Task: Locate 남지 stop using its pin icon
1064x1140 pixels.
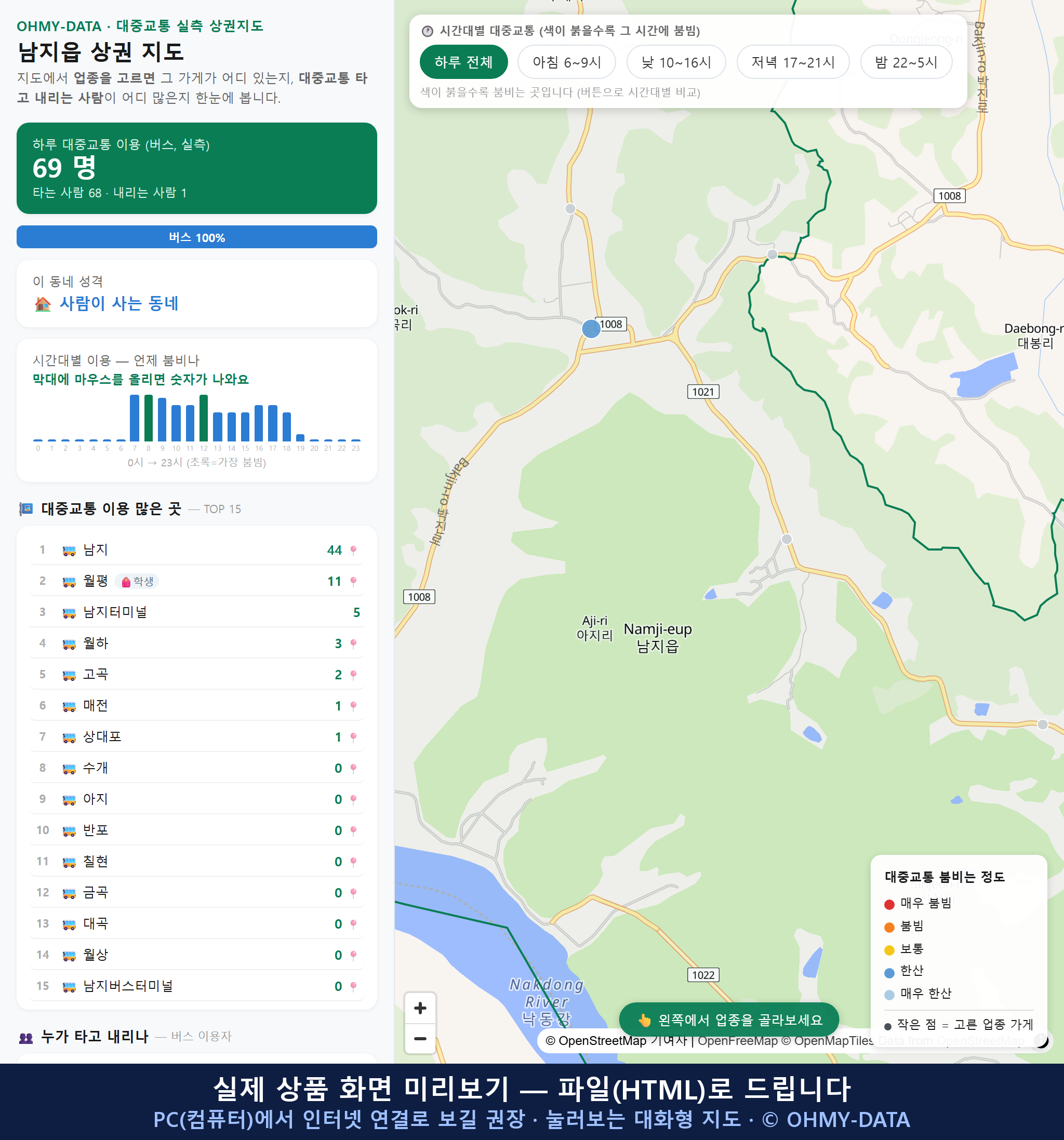Action: click(353, 550)
